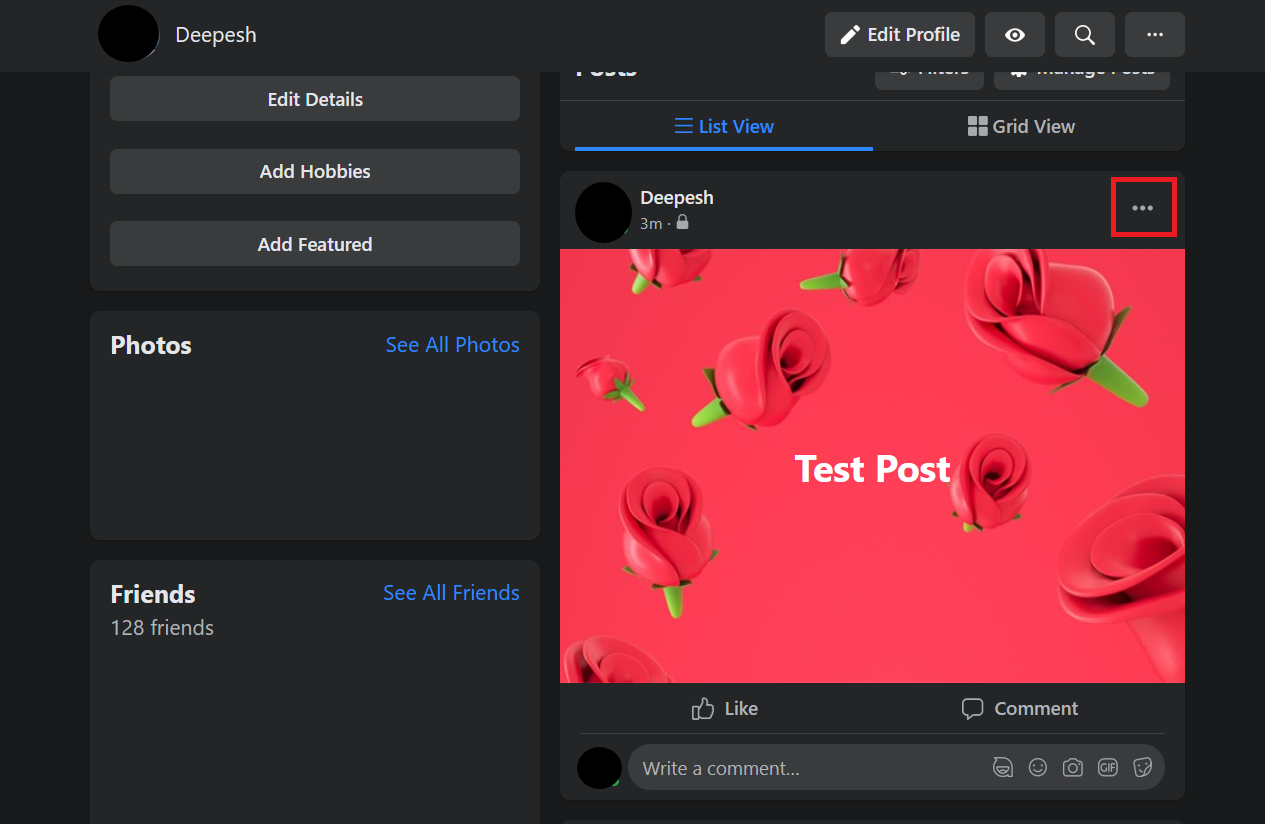Click the Photos section heading
The height and width of the screenshot is (824, 1265).
click(x=151, y=346)
